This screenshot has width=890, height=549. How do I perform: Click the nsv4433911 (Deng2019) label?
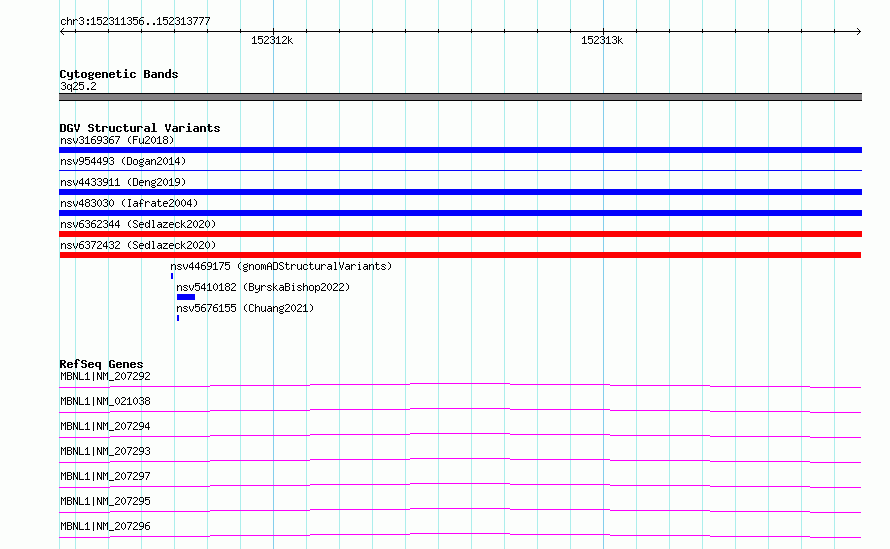click(x=123, y=182)
